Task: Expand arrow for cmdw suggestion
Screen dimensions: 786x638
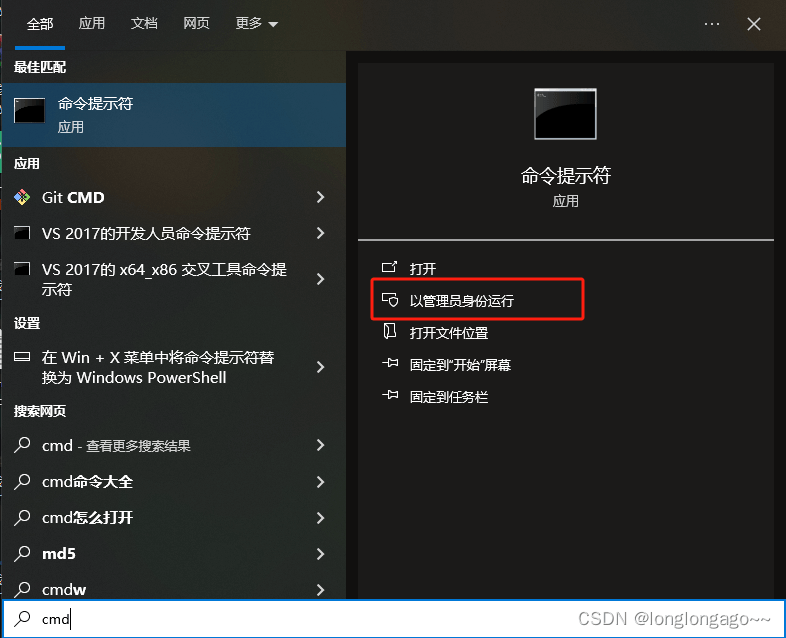Action: tap(321, 590)
